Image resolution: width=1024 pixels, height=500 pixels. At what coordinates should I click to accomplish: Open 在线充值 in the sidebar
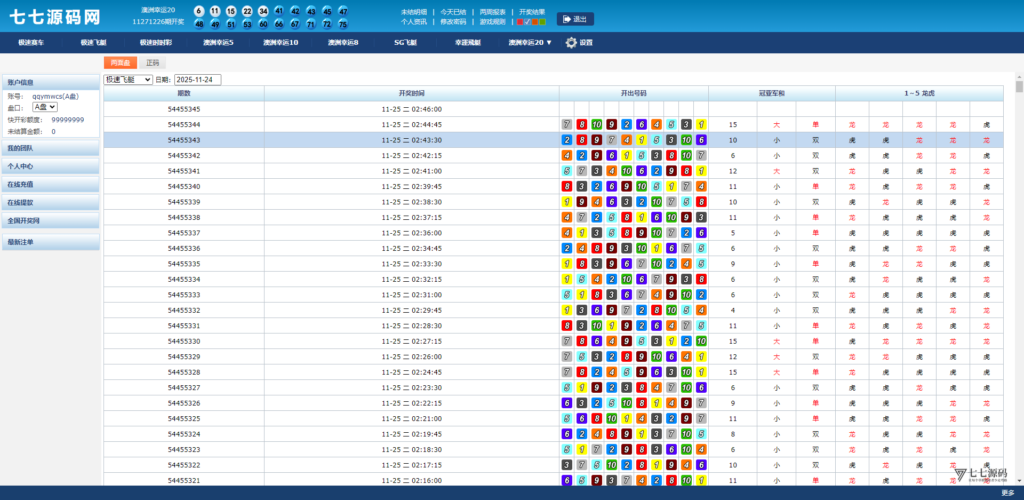50,185
